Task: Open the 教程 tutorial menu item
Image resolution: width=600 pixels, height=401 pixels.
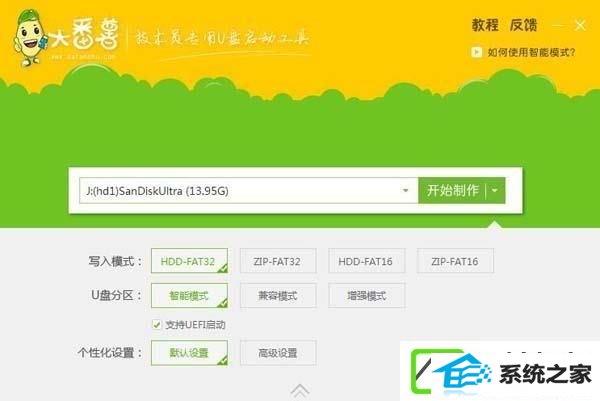Action: pos(484,25)
